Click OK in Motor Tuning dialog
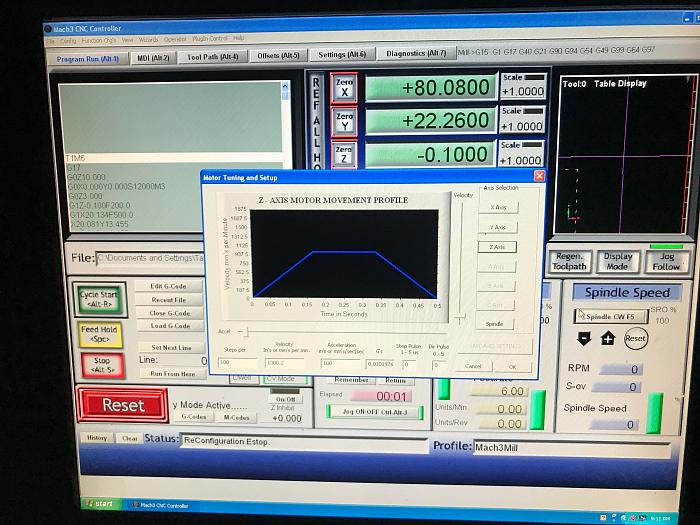This screenshot has width=700, height=525. (512, 366)
